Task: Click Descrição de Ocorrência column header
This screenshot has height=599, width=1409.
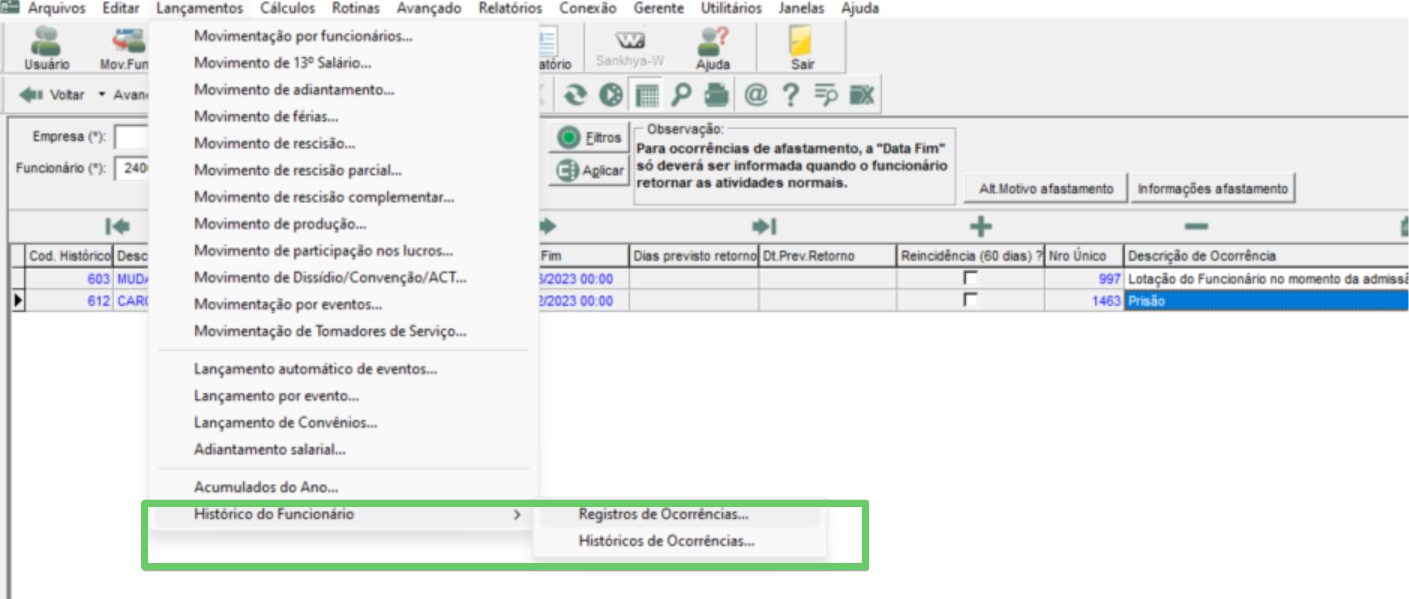Action: [x=1266, y=257]
